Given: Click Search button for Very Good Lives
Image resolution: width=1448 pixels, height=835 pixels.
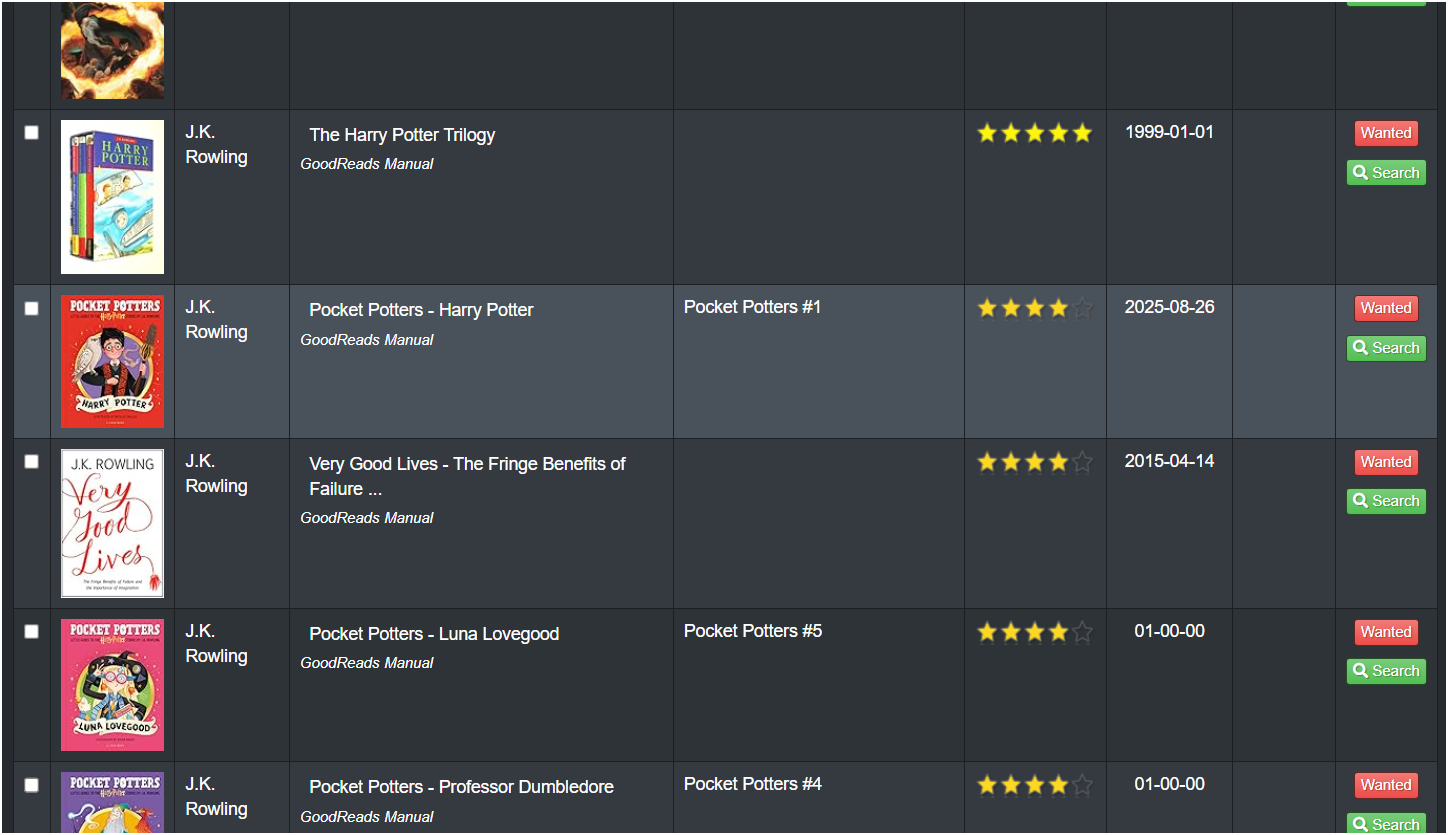Looking at the screenshot, I should point(1386,501).
